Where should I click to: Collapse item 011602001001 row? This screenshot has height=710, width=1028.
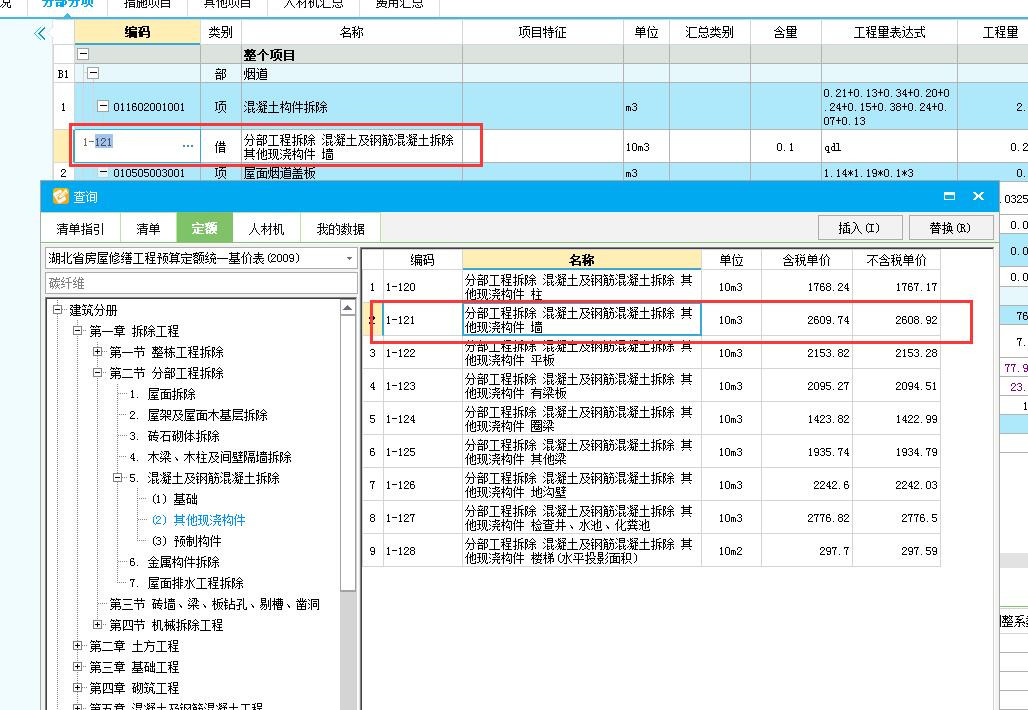coord(103,106)
